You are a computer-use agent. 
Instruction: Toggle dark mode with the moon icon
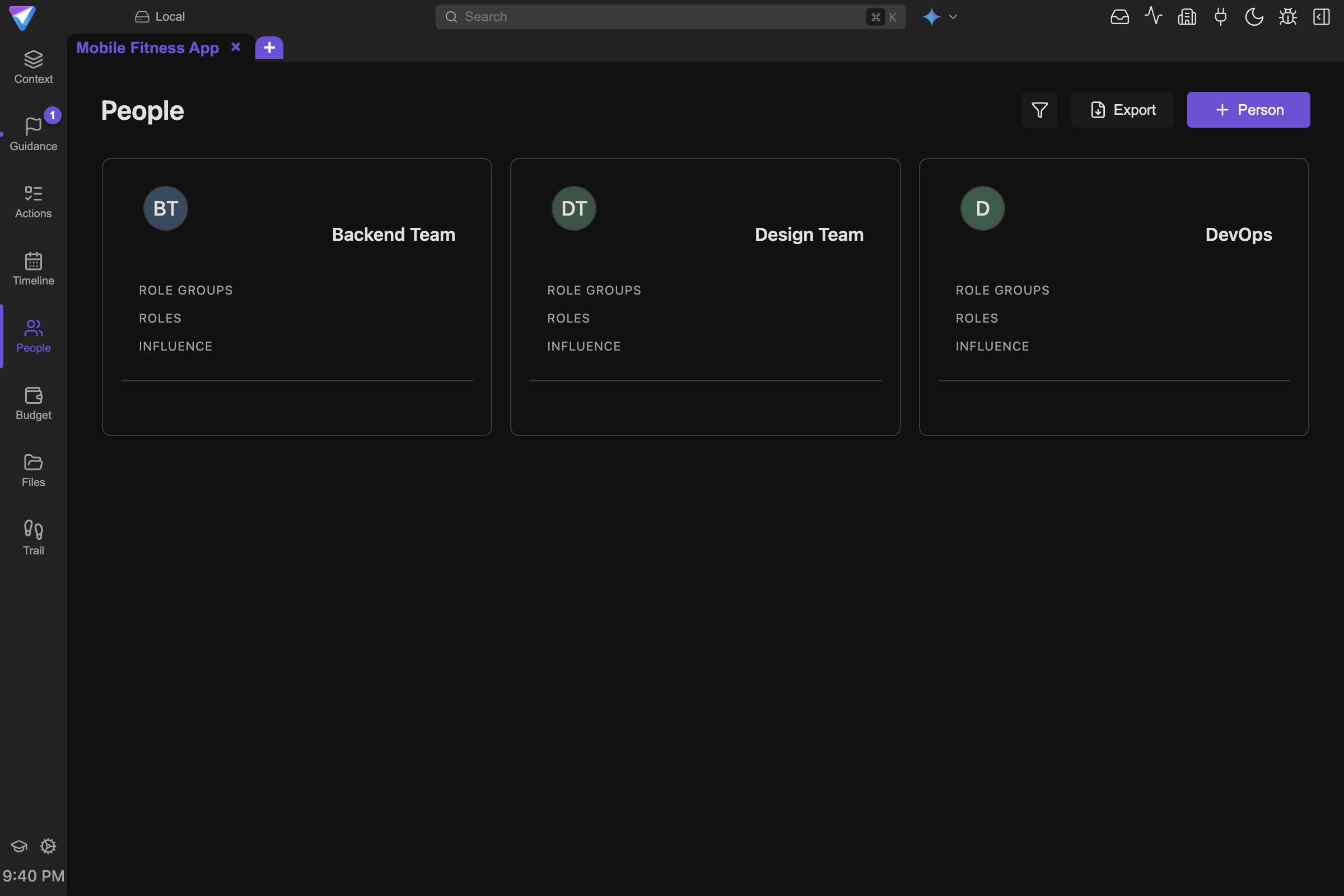click(x=1254, y=17)
